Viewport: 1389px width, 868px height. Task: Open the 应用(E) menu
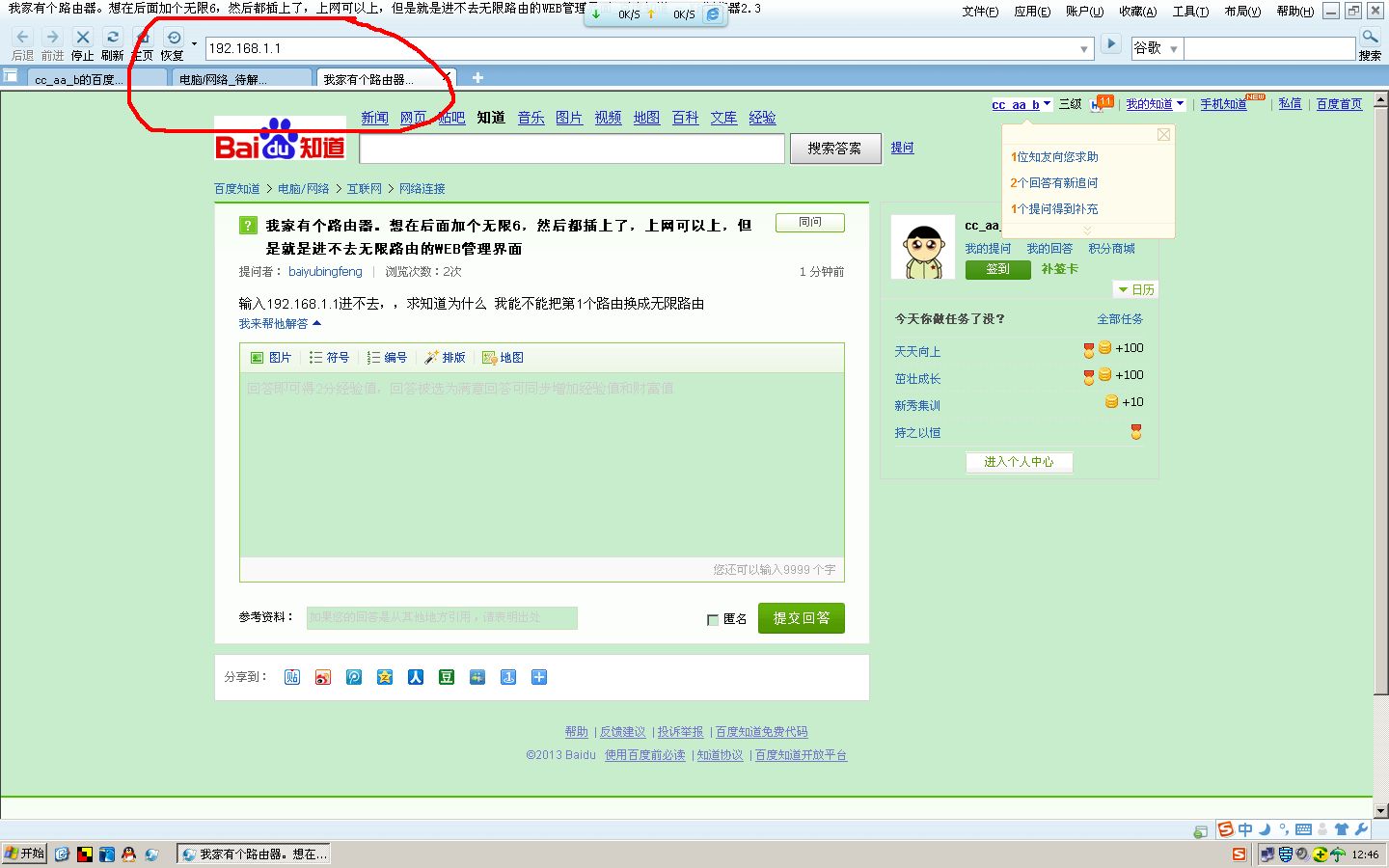pyautogui.click(x=1032, y=12)
